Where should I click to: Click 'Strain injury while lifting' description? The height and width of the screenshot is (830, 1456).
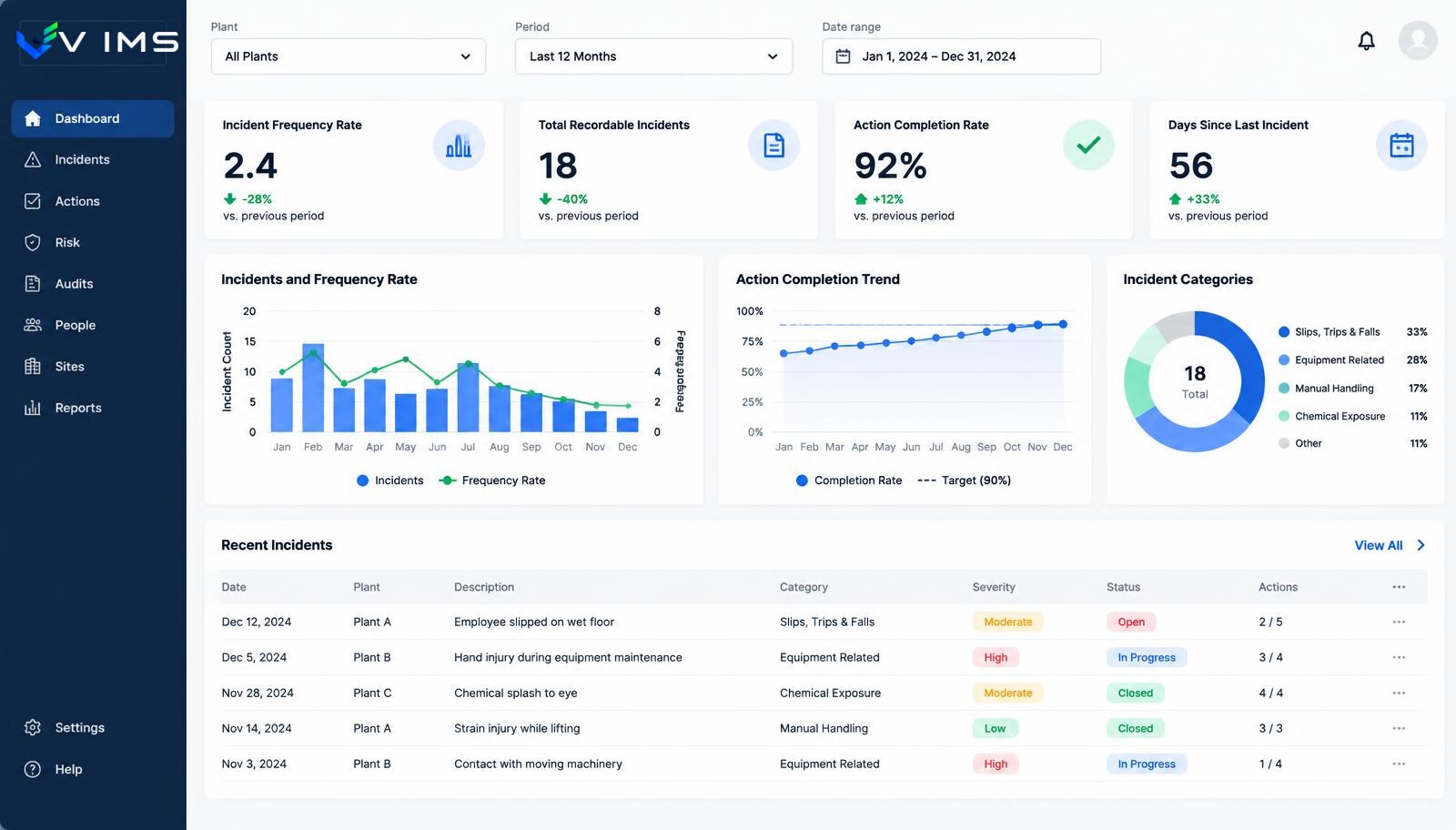click(x=517, y=728)
